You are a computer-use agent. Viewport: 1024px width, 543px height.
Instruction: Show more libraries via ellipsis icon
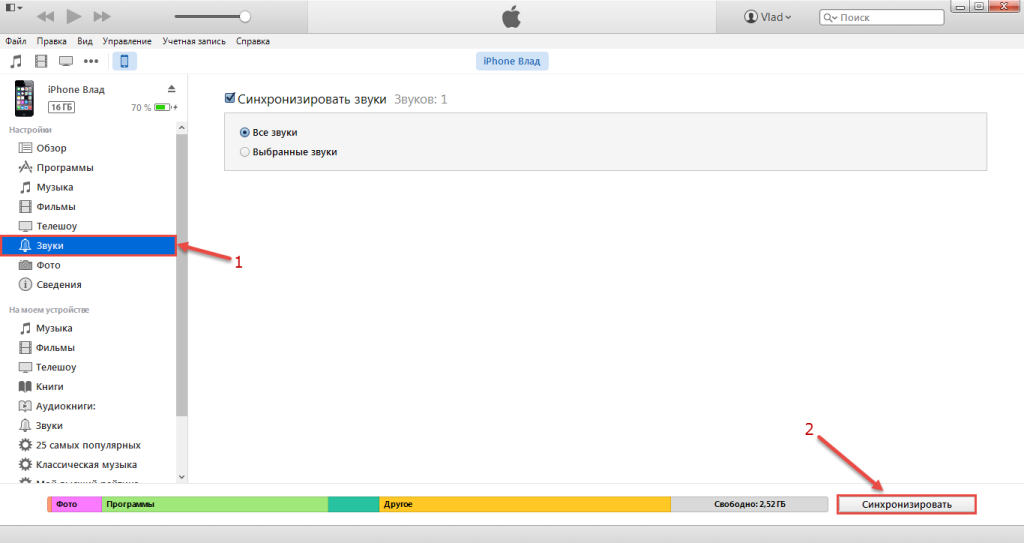[x=91, y=61]
